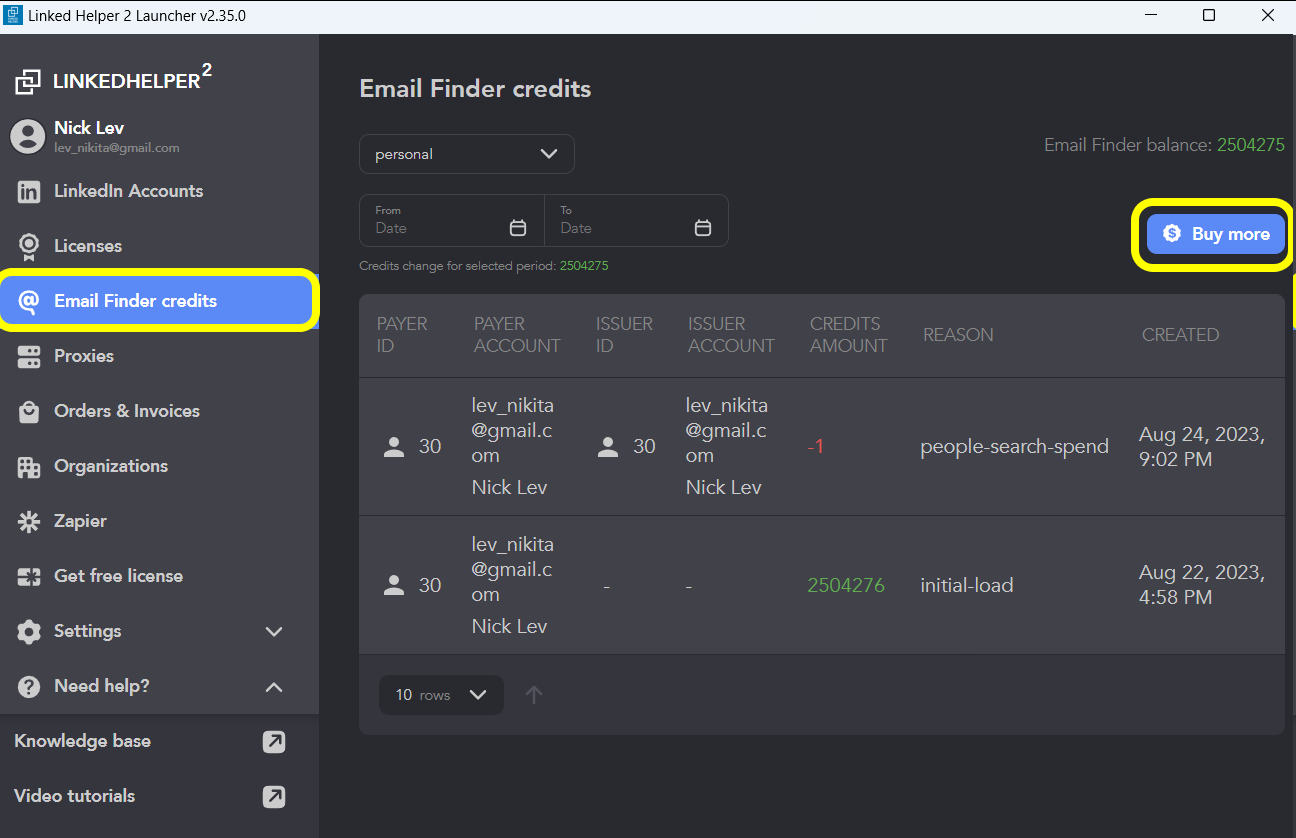Click the PAYER ACCOUNT column header

click(517, 335)
